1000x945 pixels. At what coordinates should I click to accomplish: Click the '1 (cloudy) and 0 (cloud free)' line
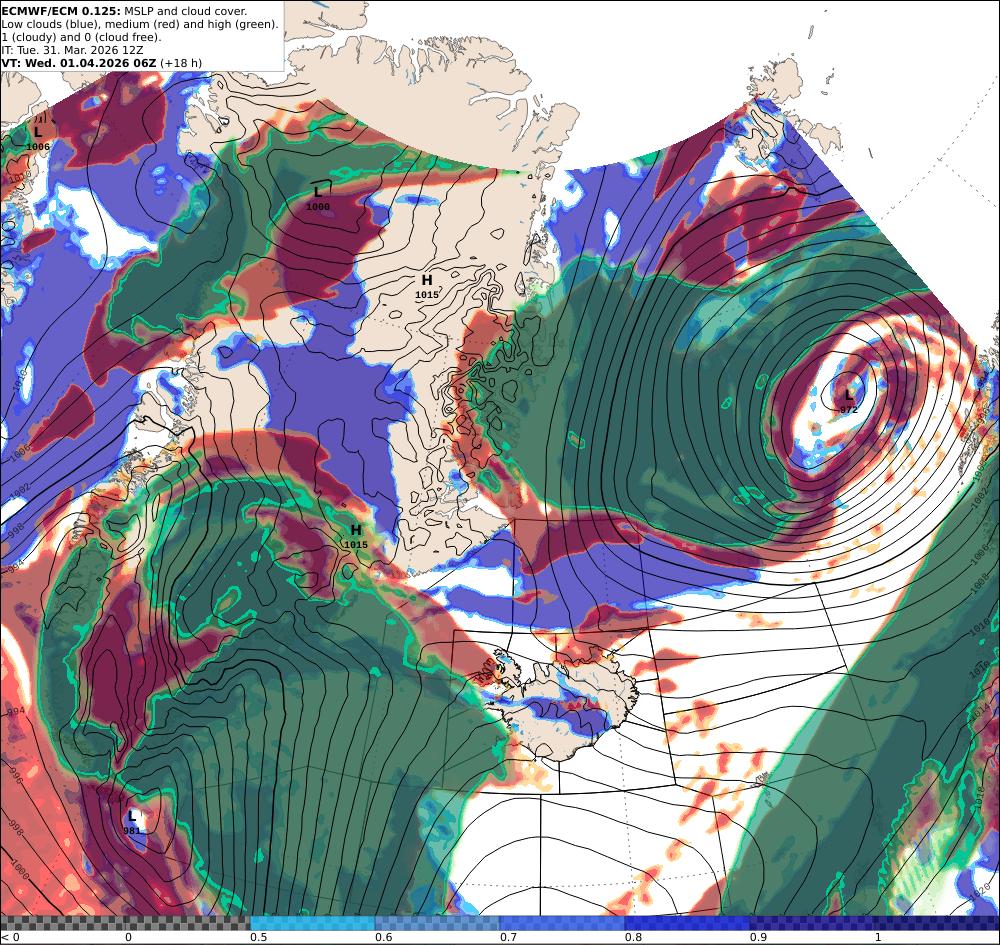tap(81, 37)
